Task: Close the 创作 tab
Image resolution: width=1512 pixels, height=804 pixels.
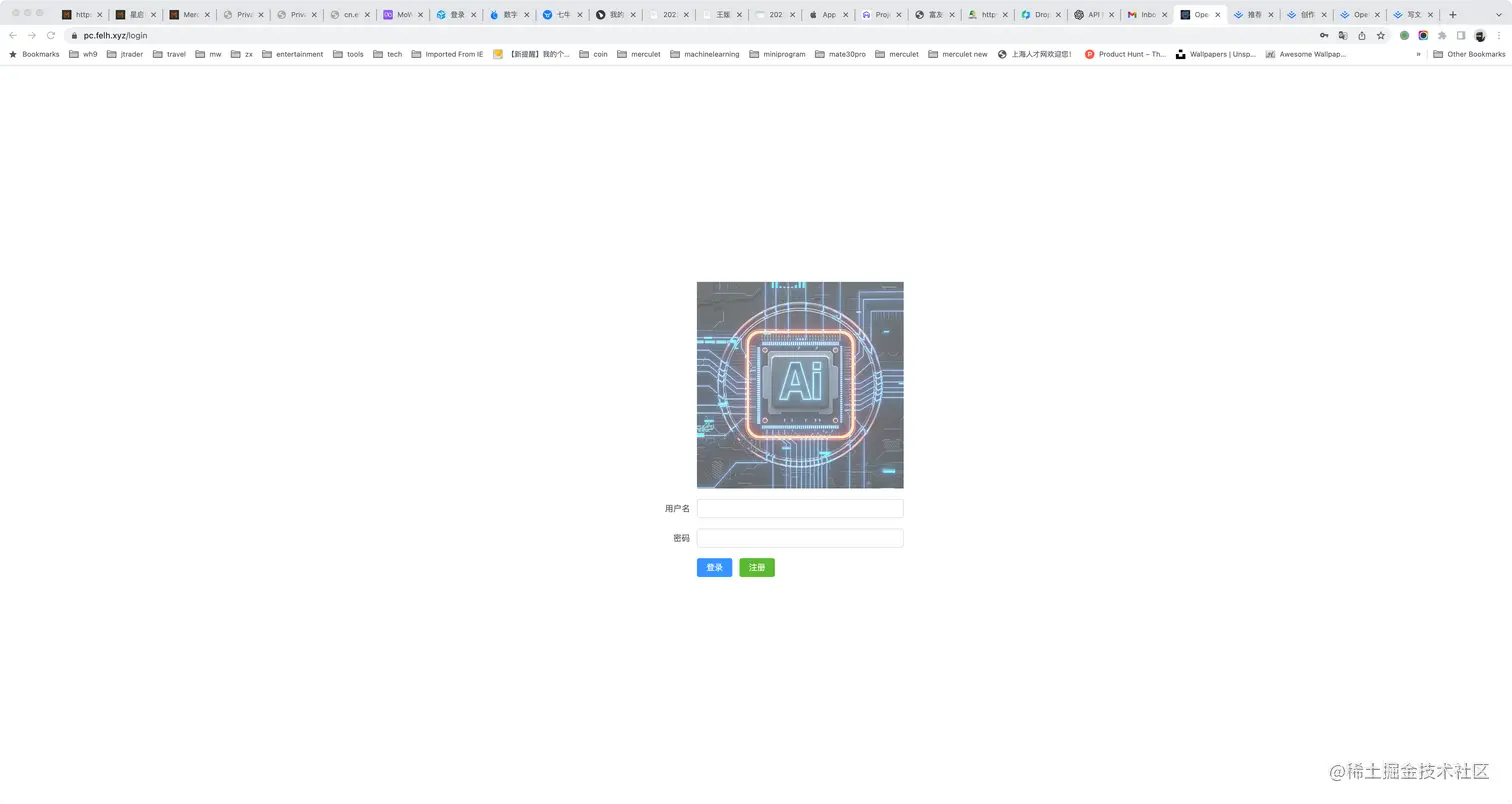Action: pos(1324,15)
